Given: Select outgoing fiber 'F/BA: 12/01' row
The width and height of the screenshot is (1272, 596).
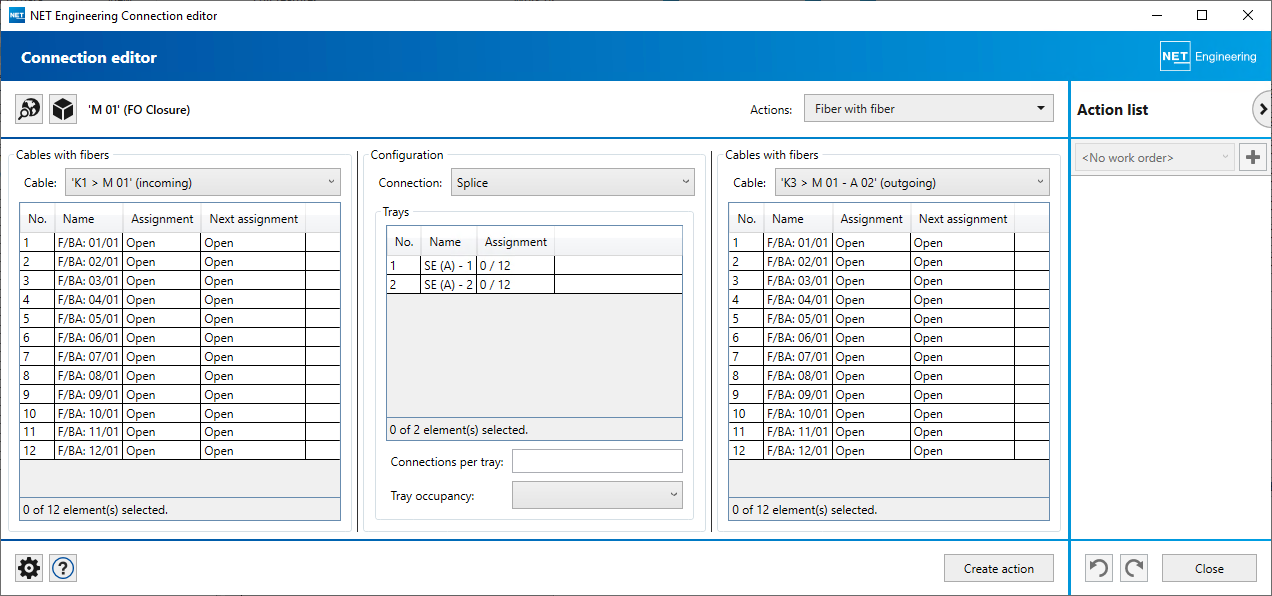Looking at the screenshot, I should (889, 451).
